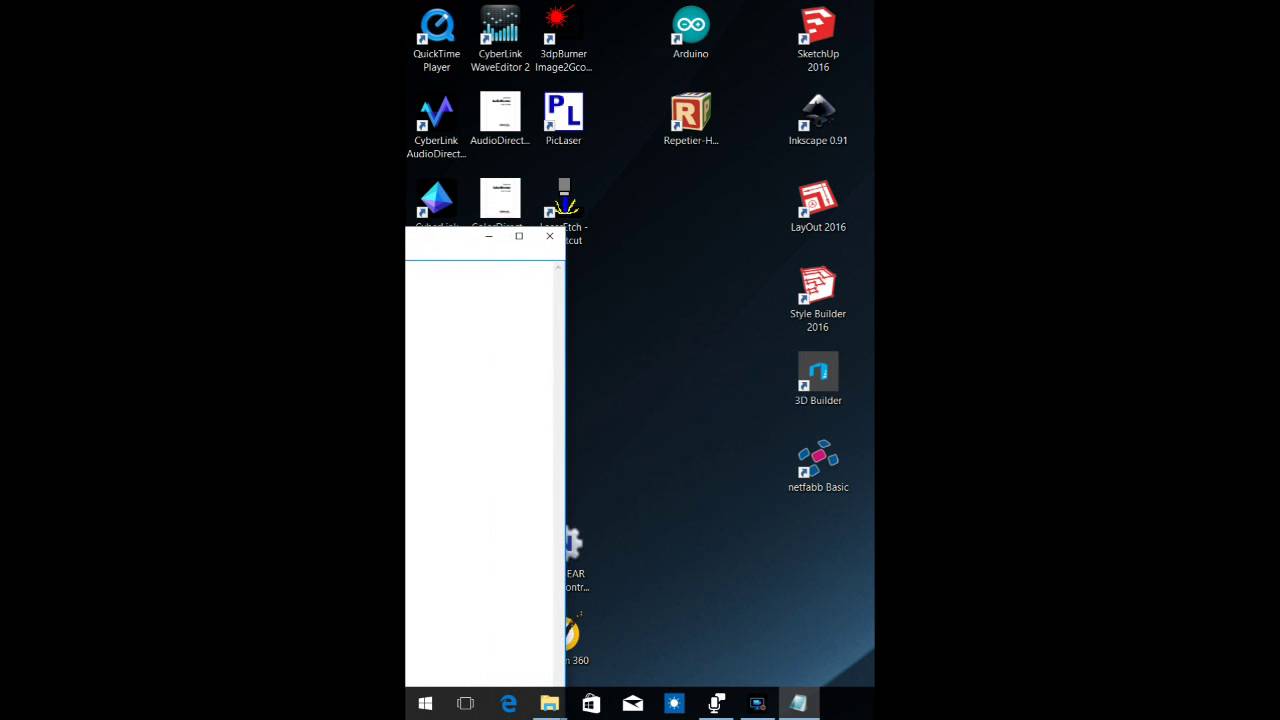Open Task View from the taskbar
The height and width of the screenshot is (720, 1280).
465,704
